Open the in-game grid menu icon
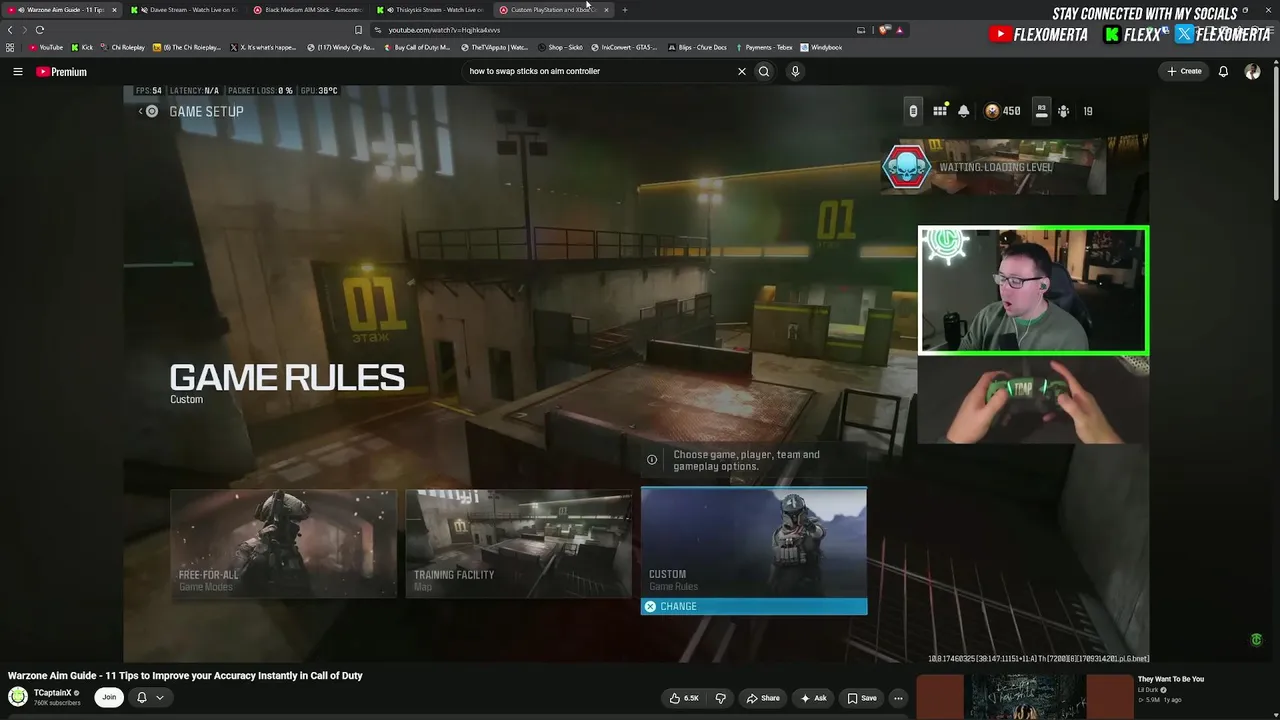The height and width of the screenshot is (720, 1280). (940, 111)
